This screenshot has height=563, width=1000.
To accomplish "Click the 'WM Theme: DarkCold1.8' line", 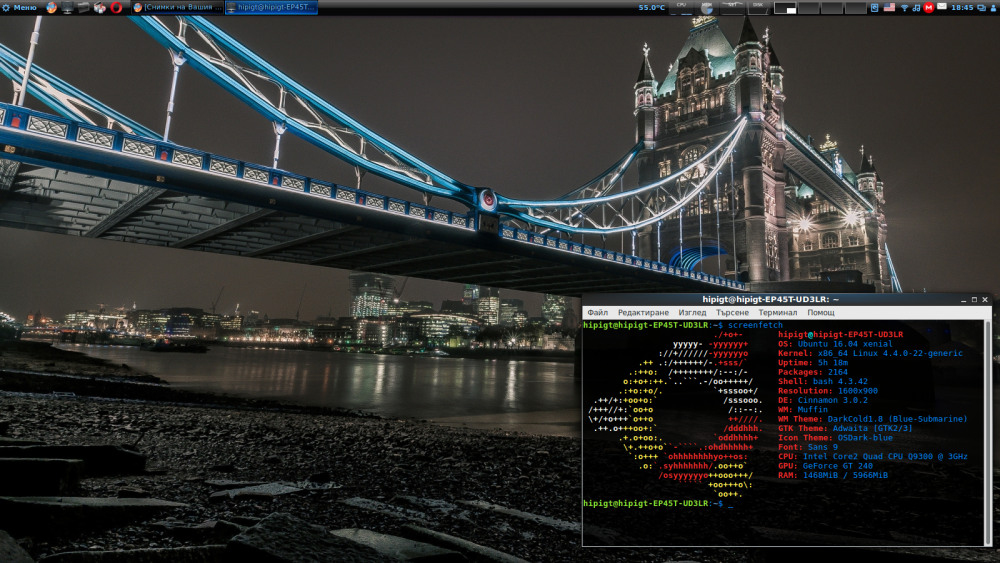I will click(872, 419).
